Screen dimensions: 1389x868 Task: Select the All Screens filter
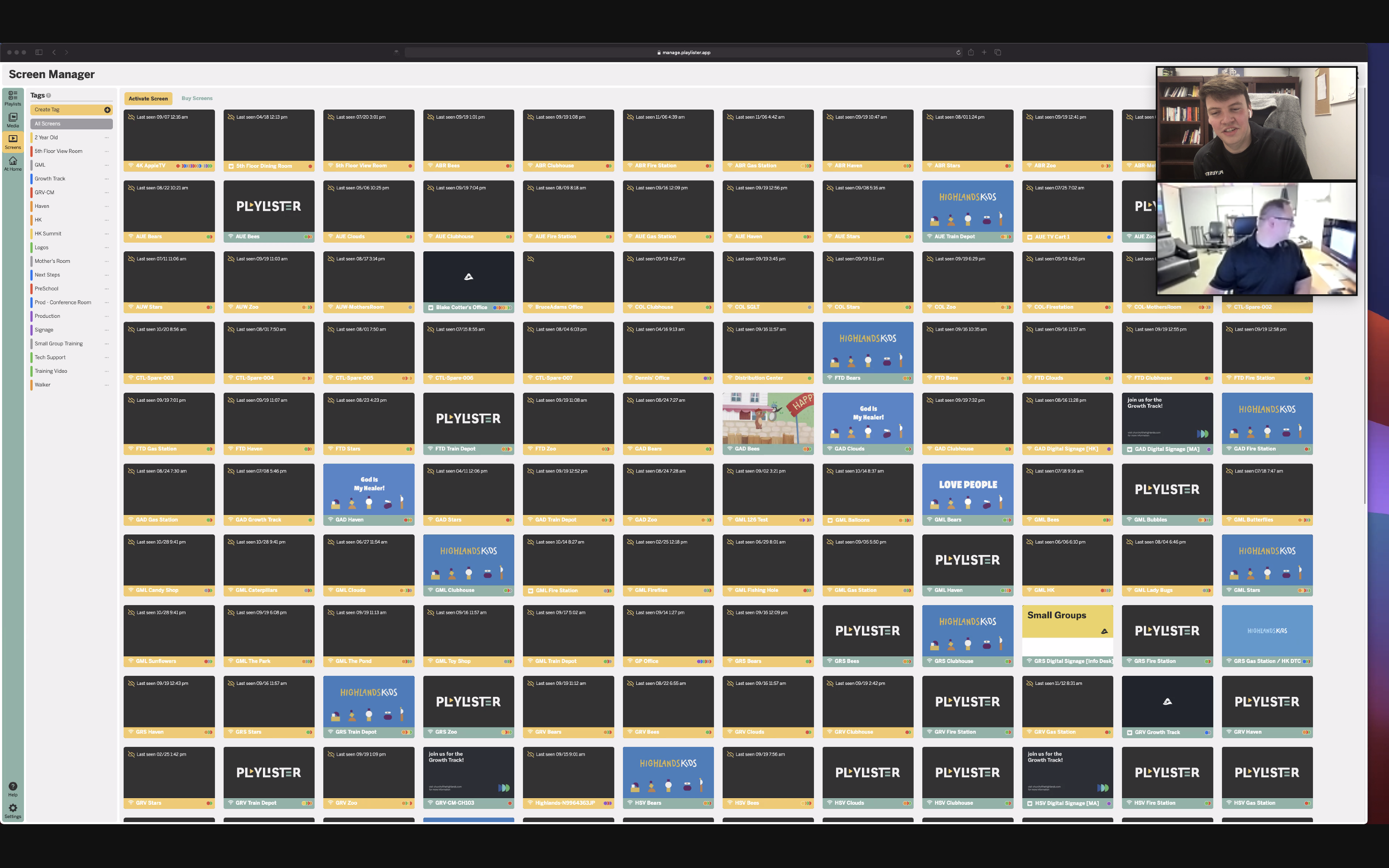point(71,124)
